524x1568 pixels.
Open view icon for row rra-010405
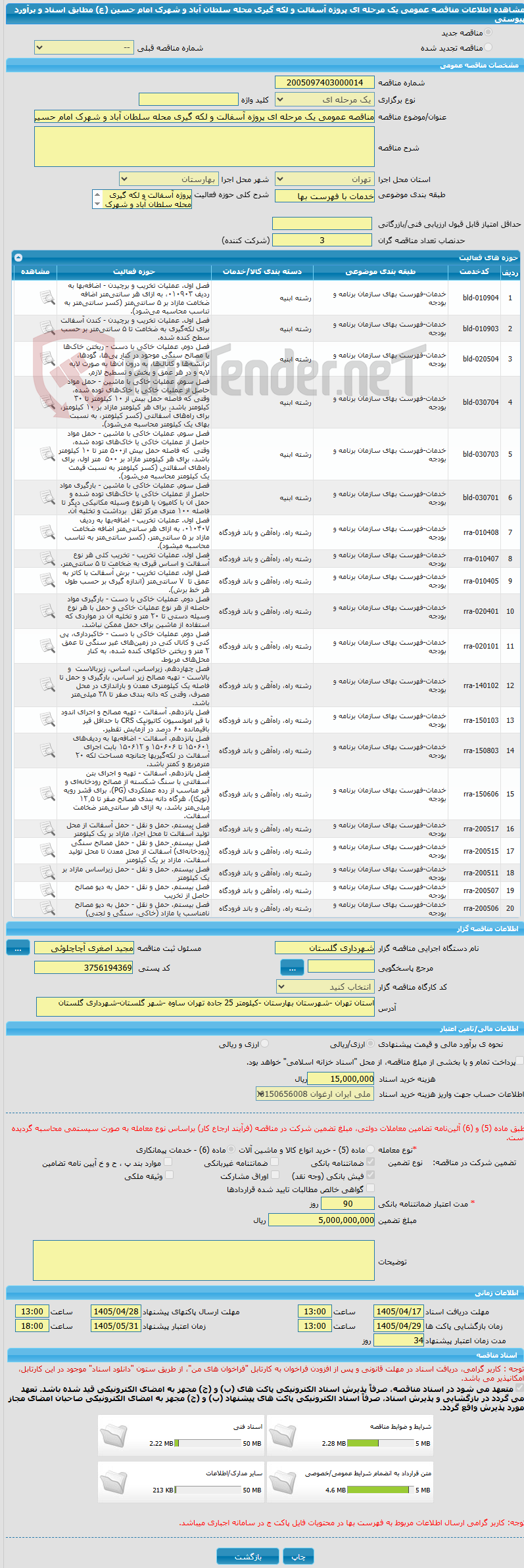click(x=47, y=580)
